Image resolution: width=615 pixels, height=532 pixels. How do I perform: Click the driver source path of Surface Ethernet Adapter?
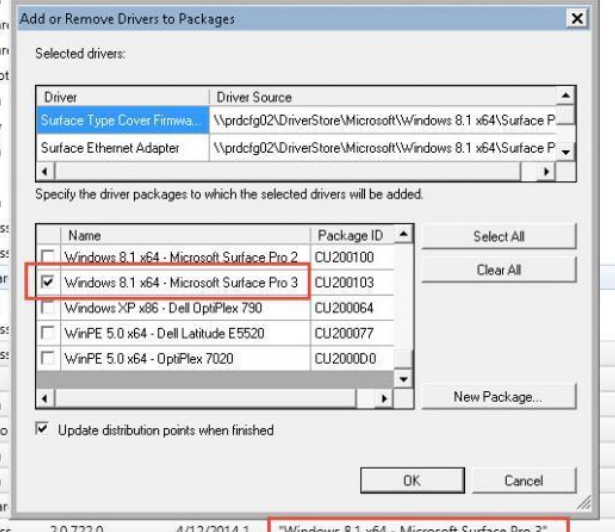coord(384,148)
